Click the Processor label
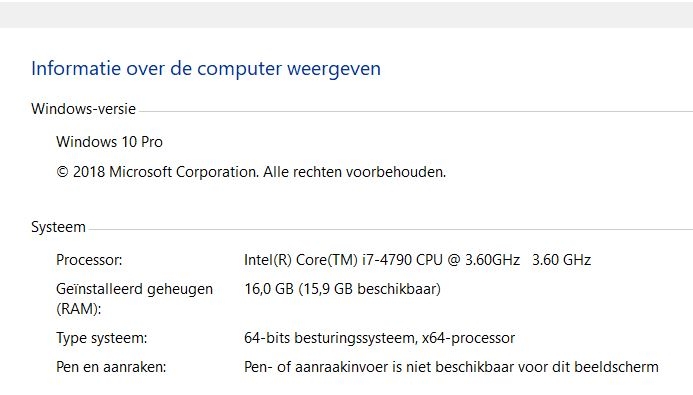 pos(89,260)
